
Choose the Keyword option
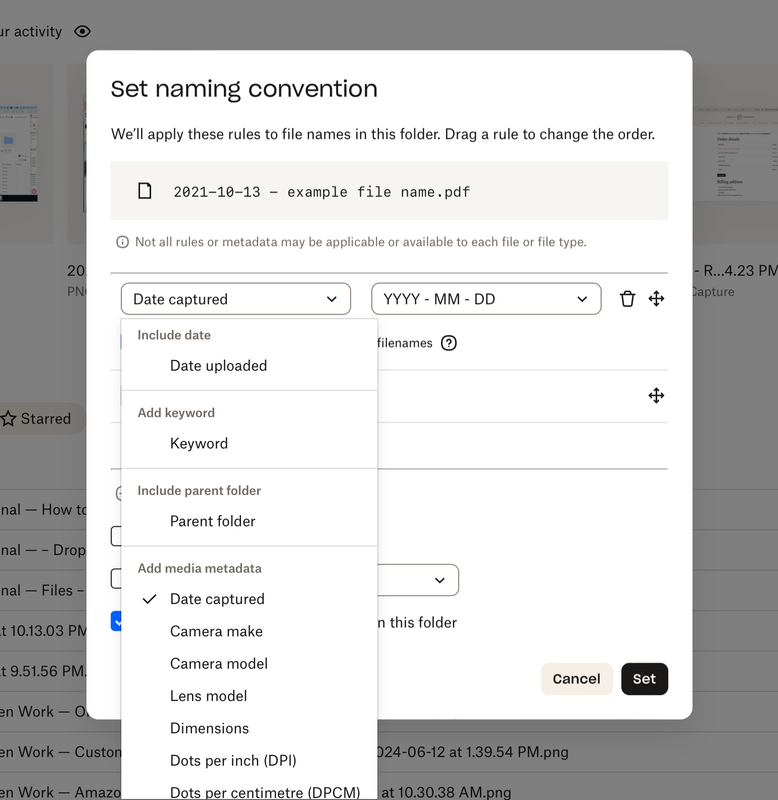click(x=199, y=444)
